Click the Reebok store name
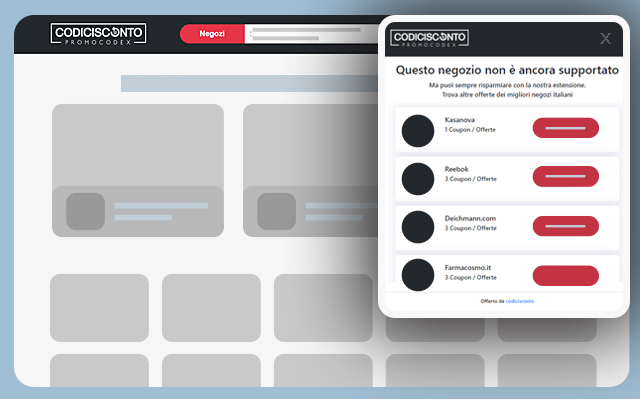 tap(456, 169)
